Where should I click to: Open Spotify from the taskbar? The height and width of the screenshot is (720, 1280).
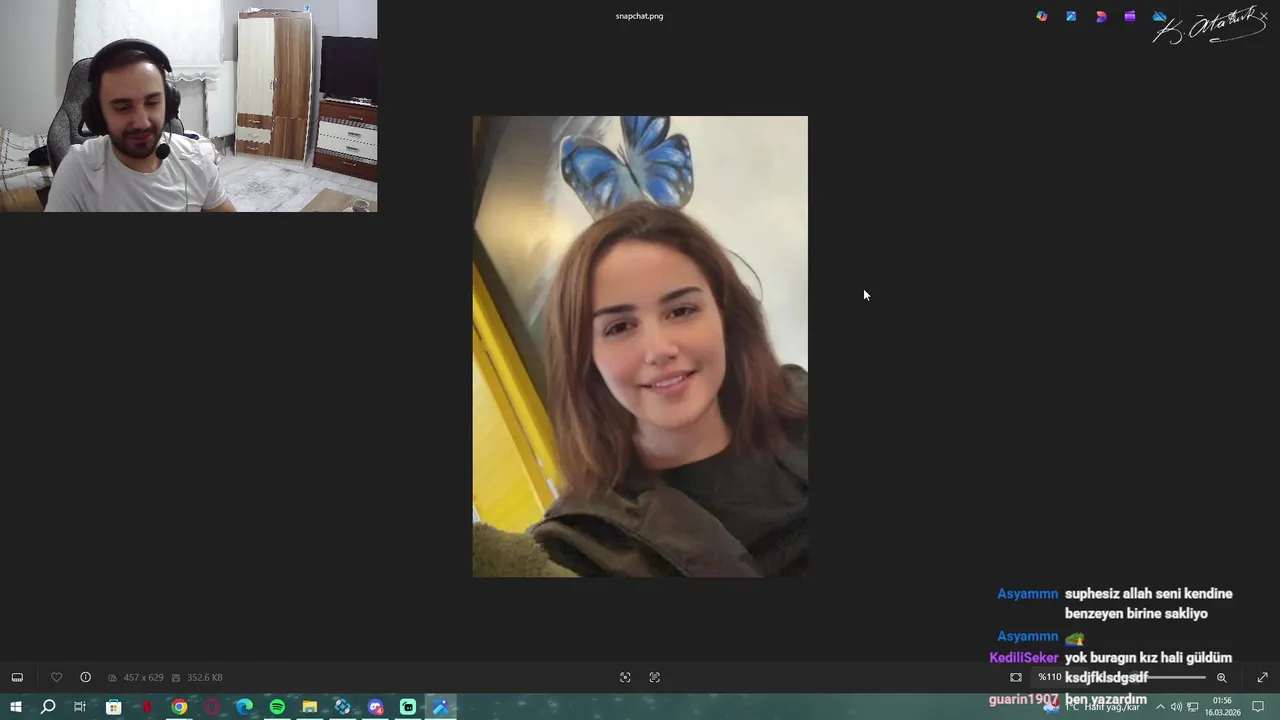pos(277,707)
